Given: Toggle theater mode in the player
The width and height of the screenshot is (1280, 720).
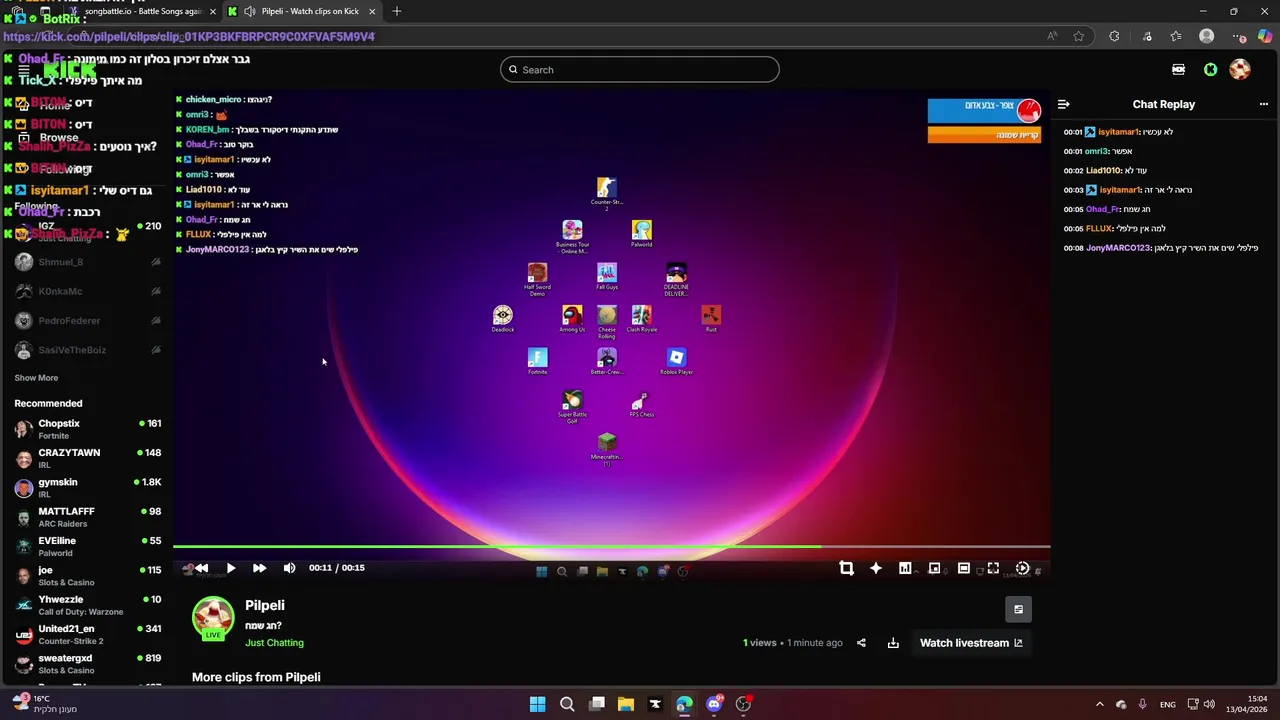Looking at the screenshot, I should [x=964, y=568].
